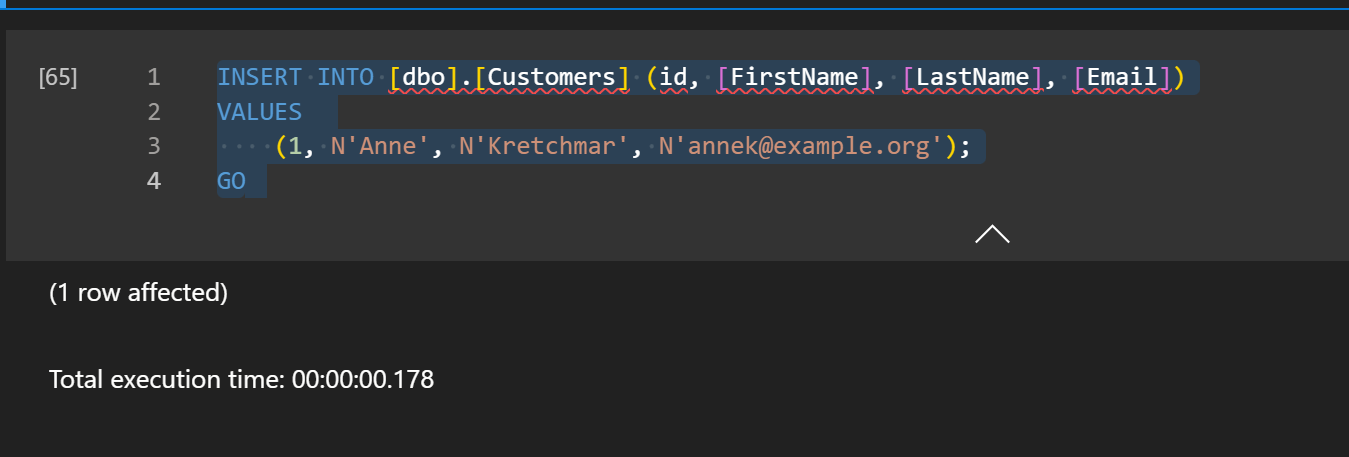This screenshot has width=1349, height=457.
Task: Click the id column name
Action: coord(674,77)
